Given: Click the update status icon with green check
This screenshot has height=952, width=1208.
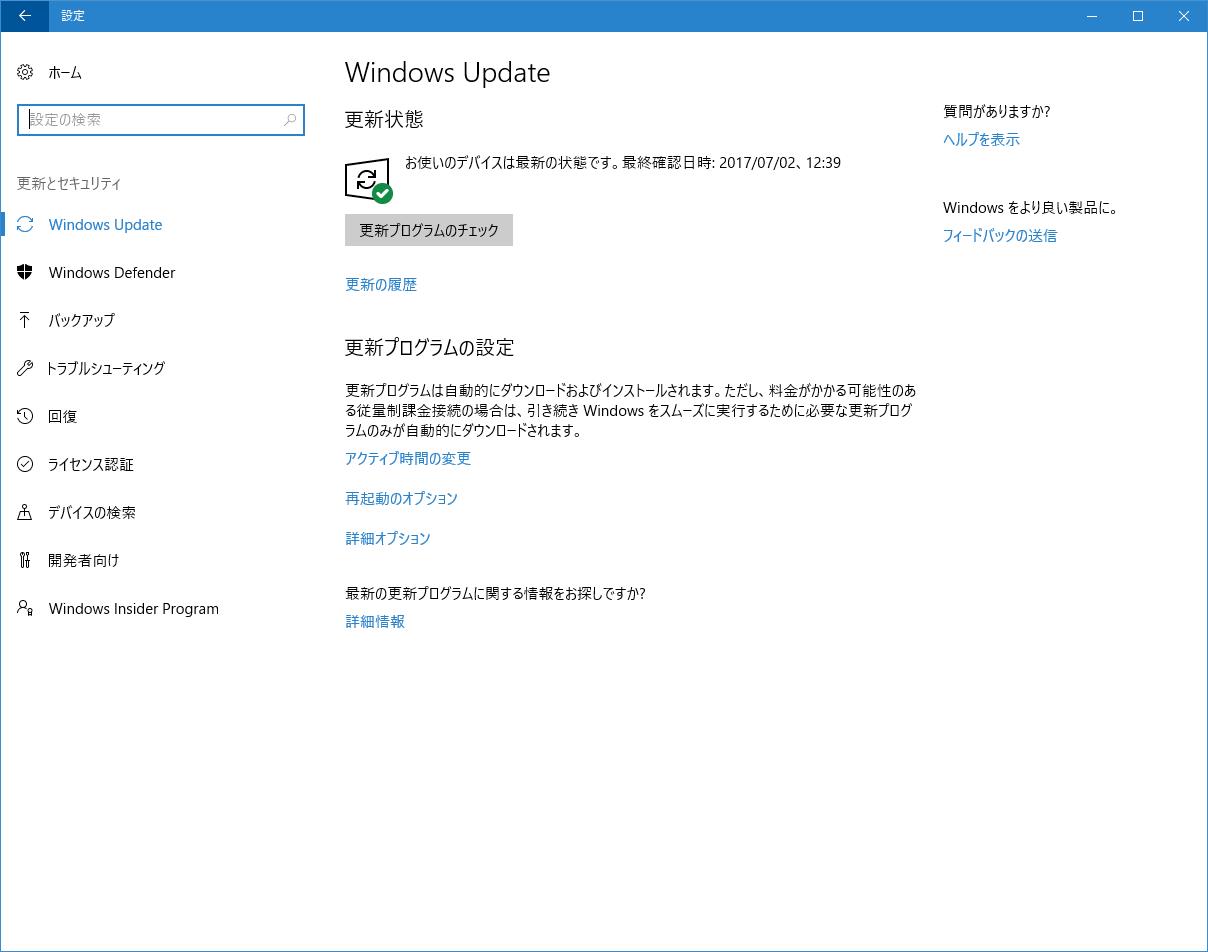Looking at the screenshot, I should click(368, 181).
